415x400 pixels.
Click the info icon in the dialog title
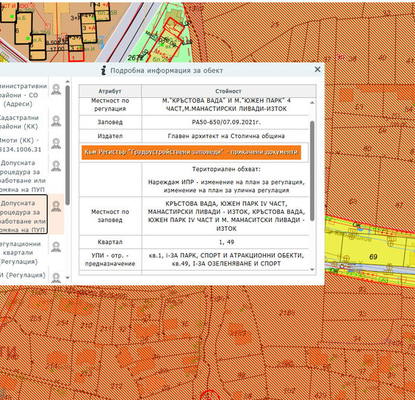(x=104, y=70)
